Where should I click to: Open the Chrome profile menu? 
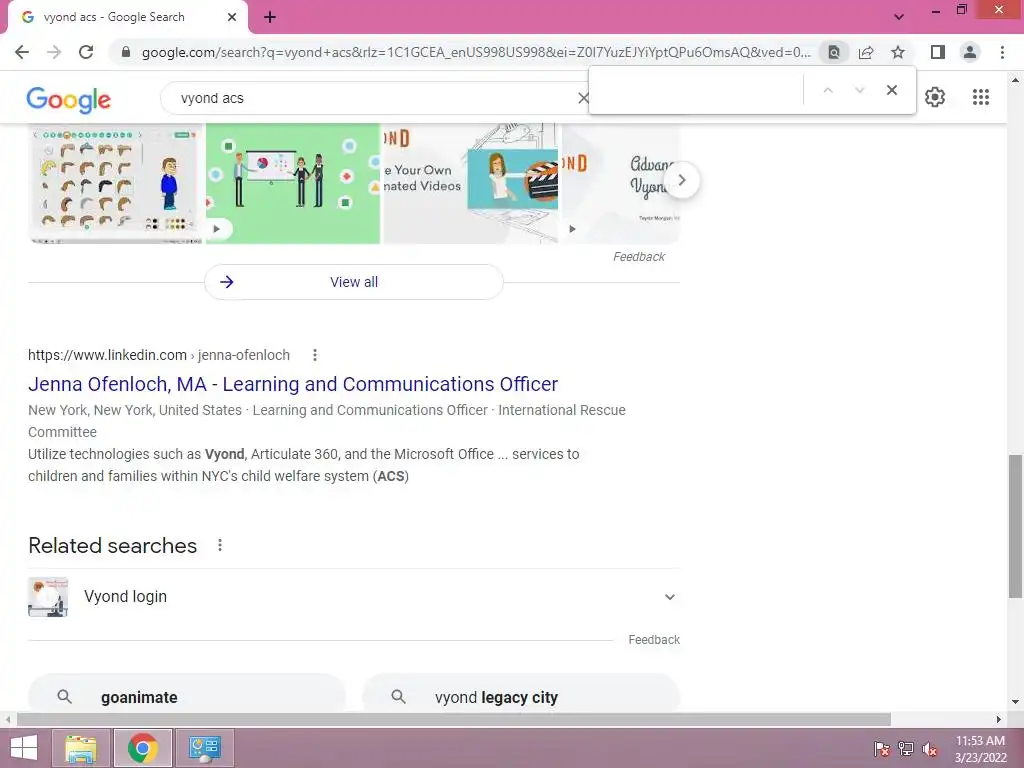click(970, 52)
